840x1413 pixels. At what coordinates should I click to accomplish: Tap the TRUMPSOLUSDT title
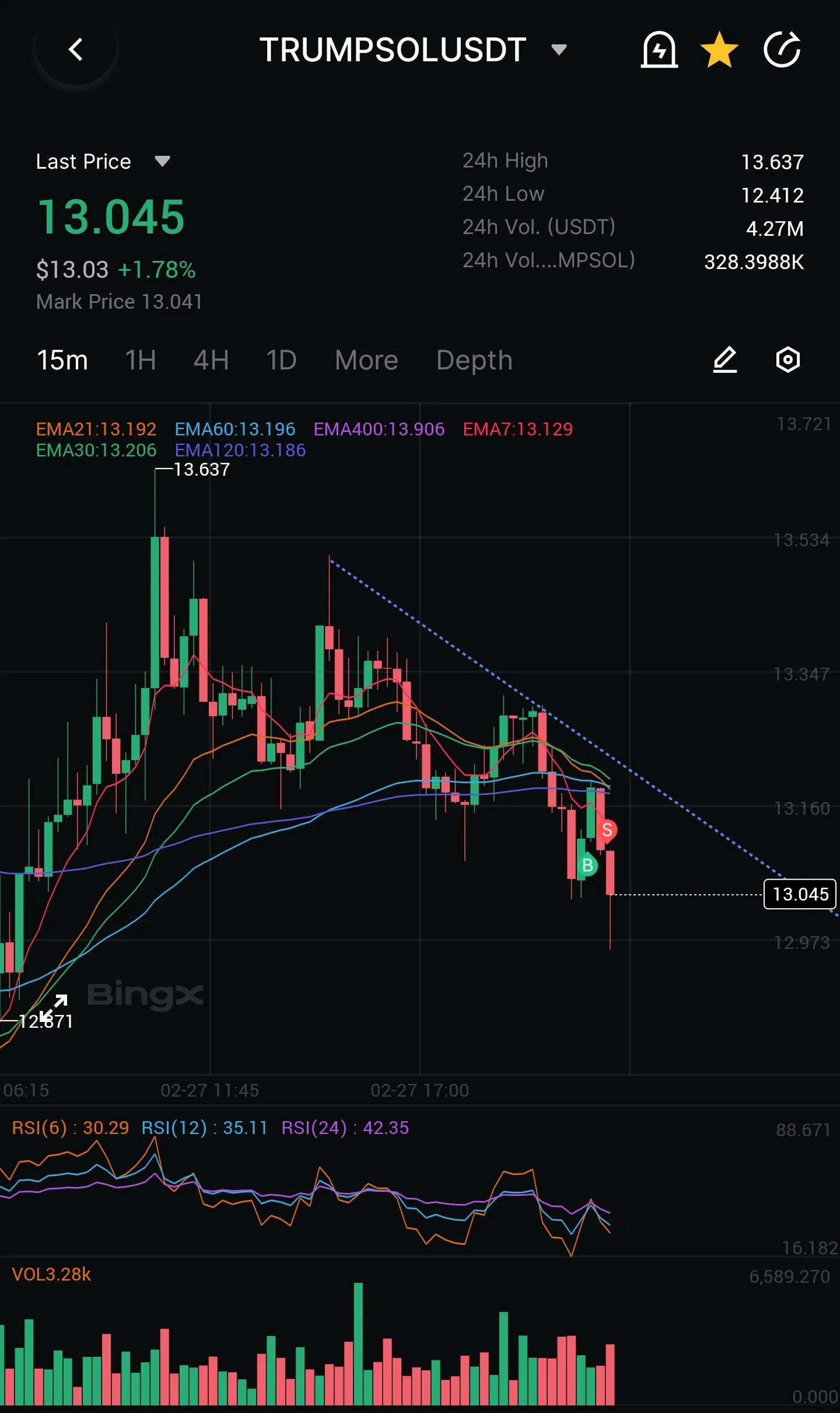pyautogui.click(x=393, y=50)
